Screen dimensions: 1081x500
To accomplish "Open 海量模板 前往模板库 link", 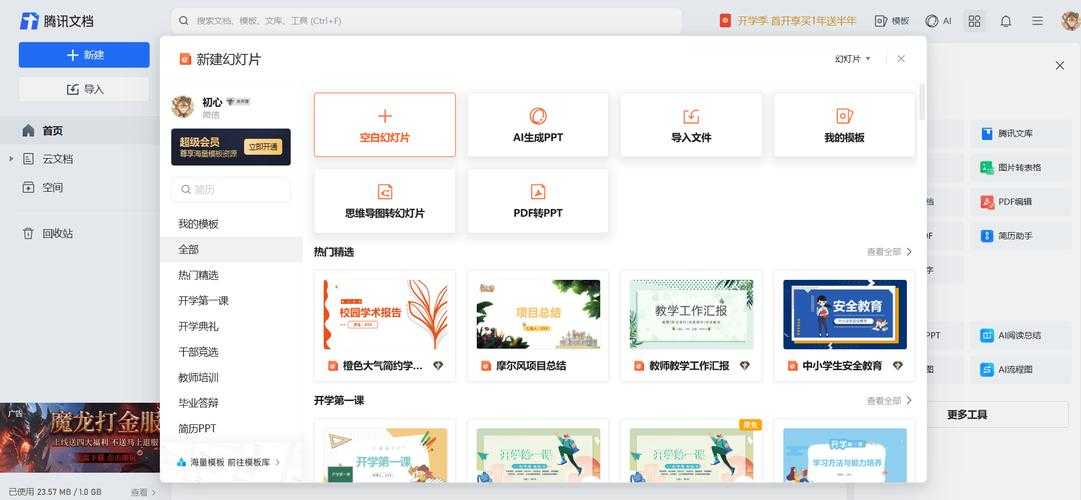I will pos(229,462).
